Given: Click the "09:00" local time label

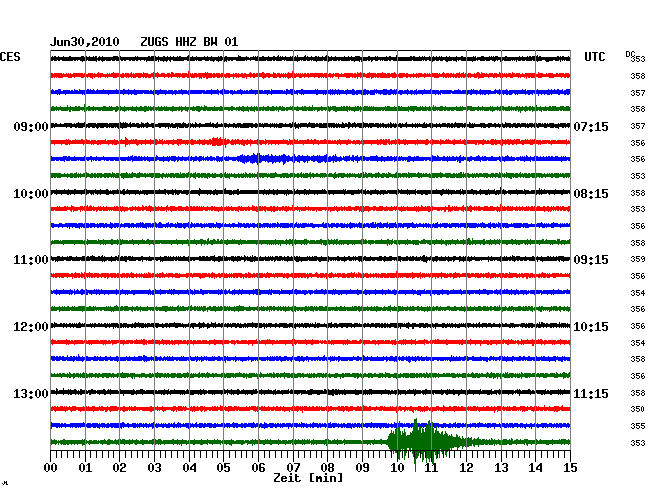Looking at the screenshot, I should (31, 126).
